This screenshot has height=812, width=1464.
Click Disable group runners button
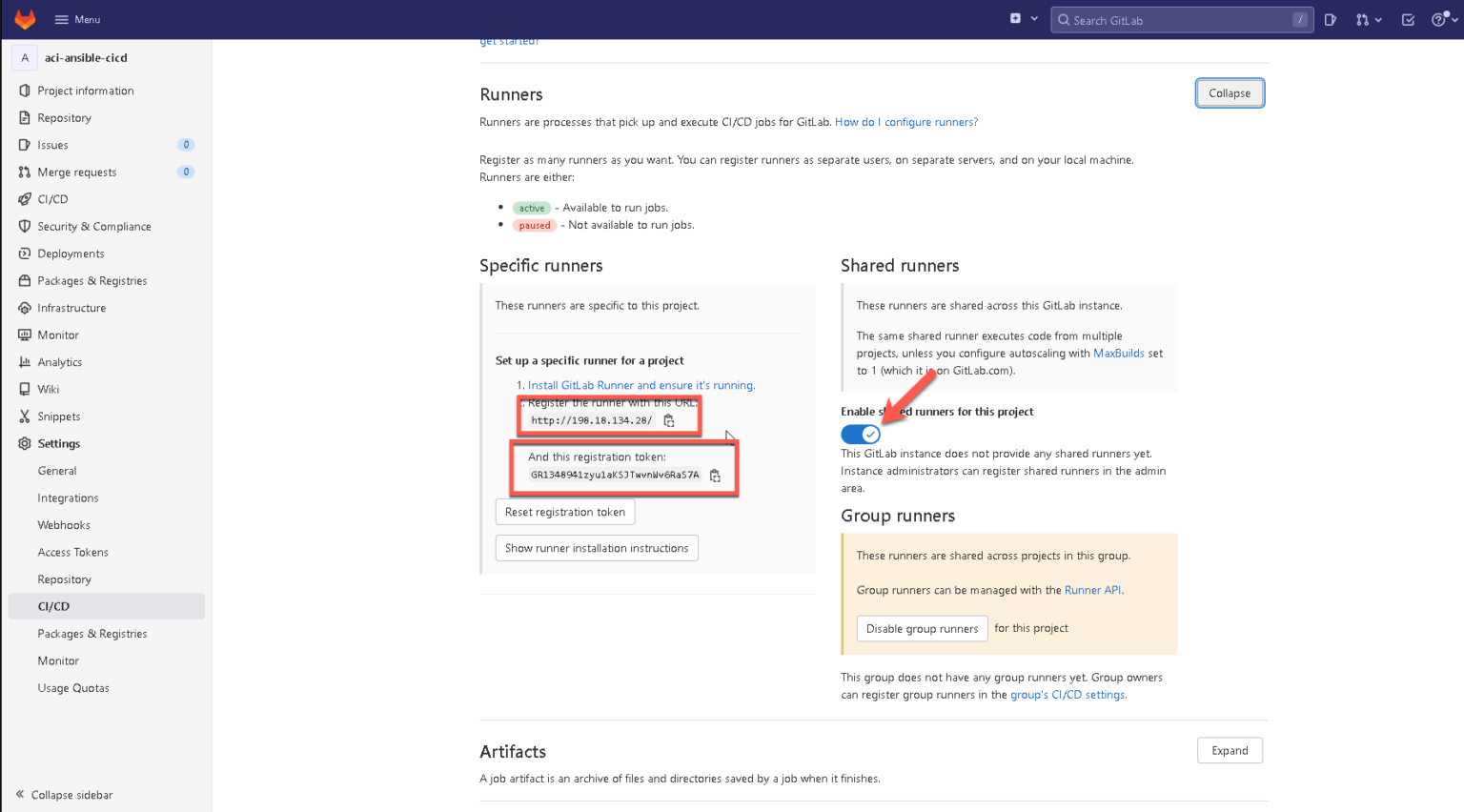[922, 629]
